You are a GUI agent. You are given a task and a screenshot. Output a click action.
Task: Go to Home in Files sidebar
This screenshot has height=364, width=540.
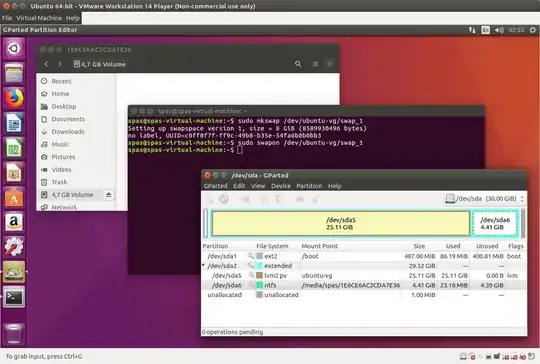[76, 94]
